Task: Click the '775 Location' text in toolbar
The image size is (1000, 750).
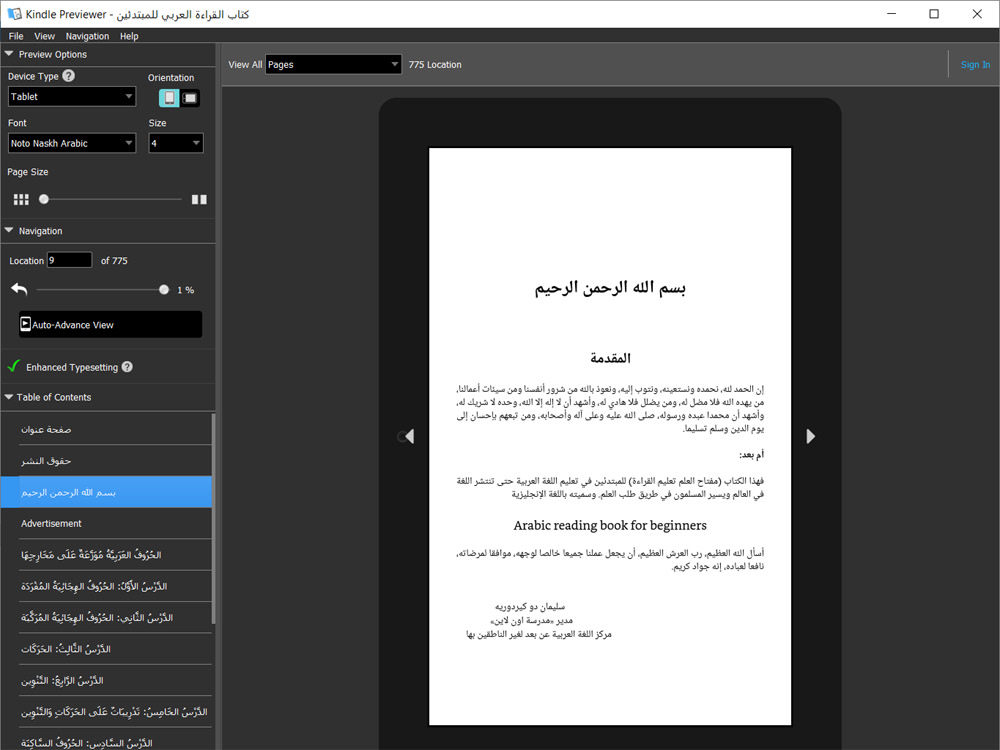Action: tap(435, 64)
